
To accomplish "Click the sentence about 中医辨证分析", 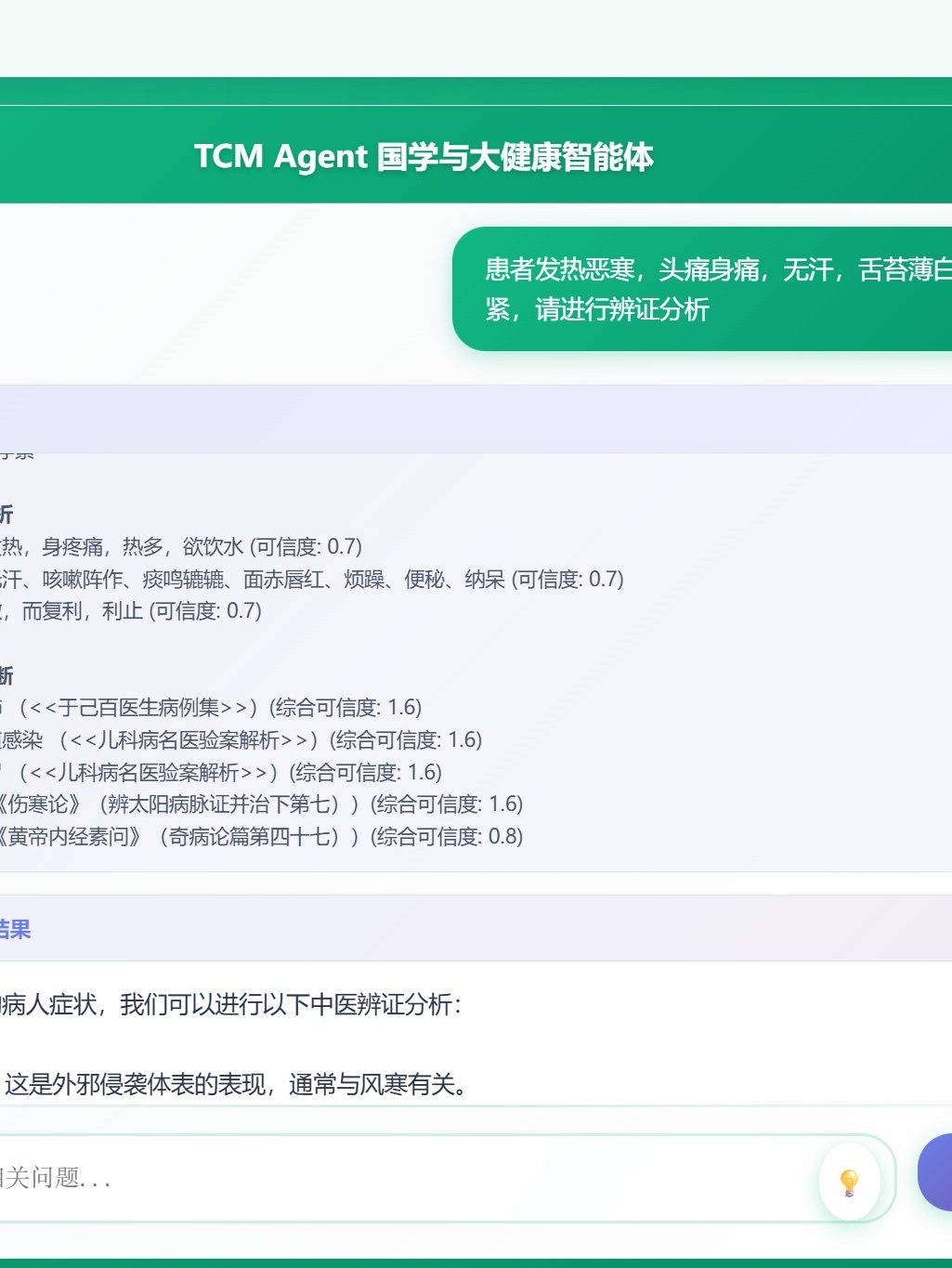I will click(x=231, y=1005).
